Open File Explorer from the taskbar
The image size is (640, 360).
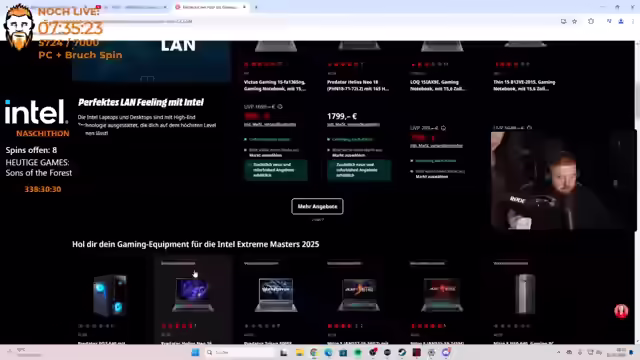click(x=300, y=352)
